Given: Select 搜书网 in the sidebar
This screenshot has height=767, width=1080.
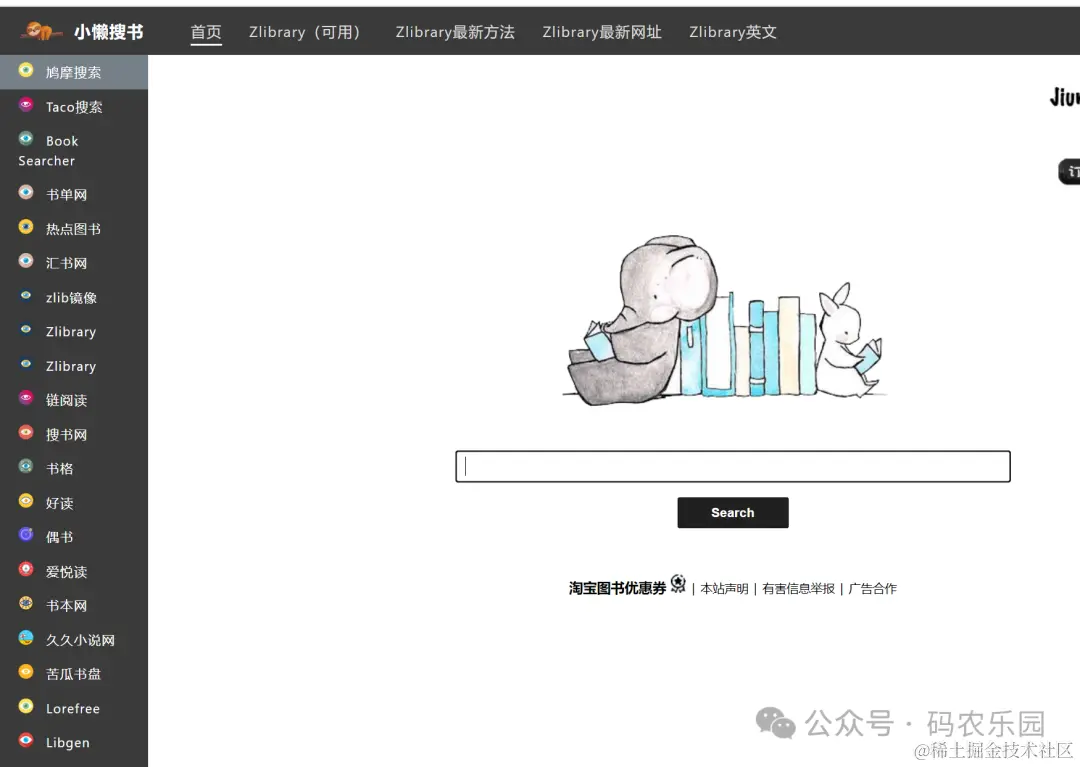Looking at the screenshot, I should 74,434.
